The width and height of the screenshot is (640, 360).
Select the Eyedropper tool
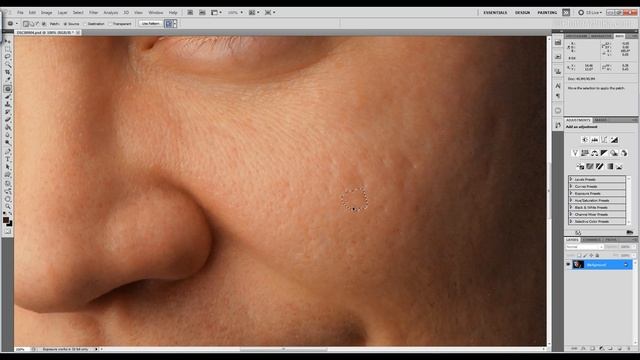[8, 80]
